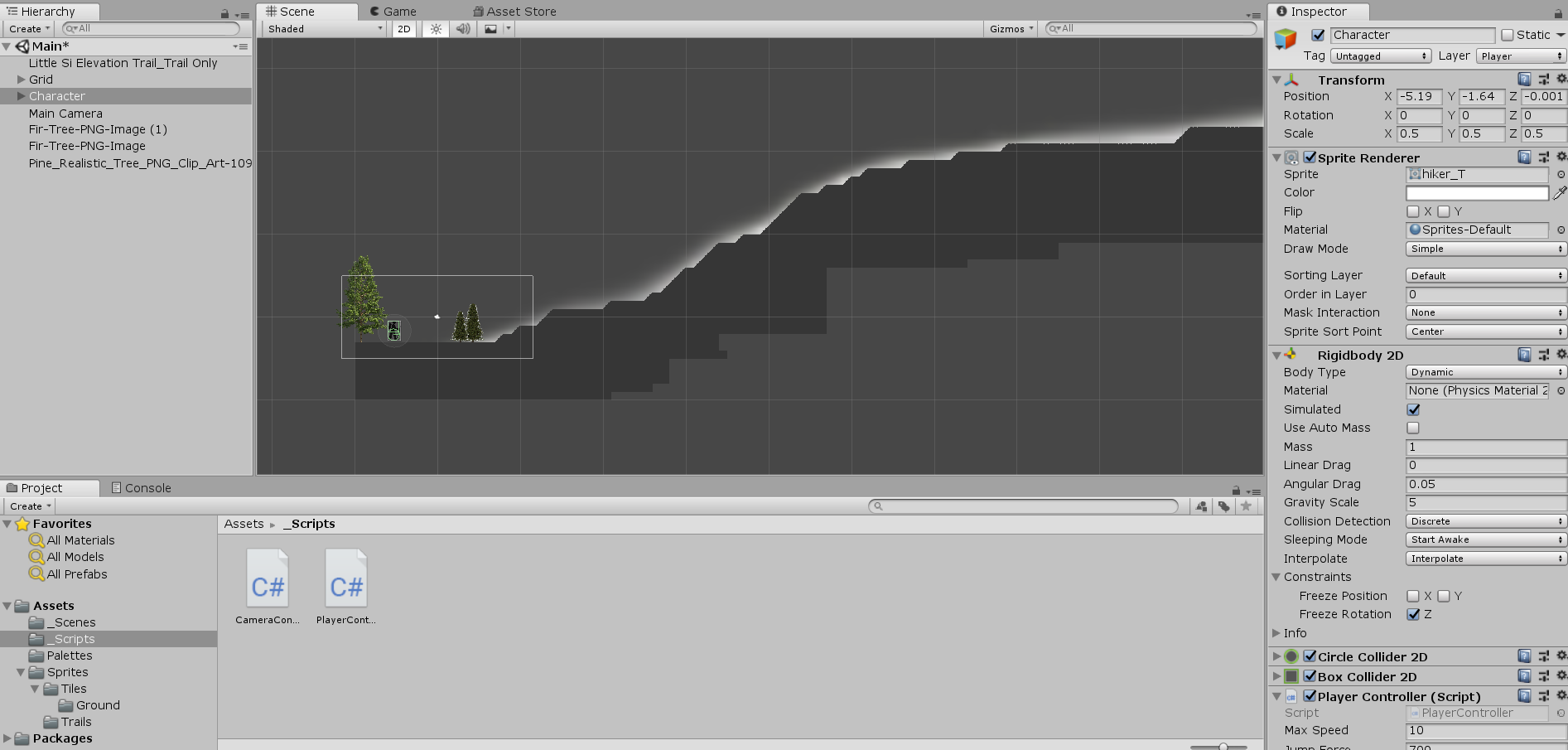Click the 2D view mode button
This screenshot has width=1568, height=750.
tap(403, 29)
